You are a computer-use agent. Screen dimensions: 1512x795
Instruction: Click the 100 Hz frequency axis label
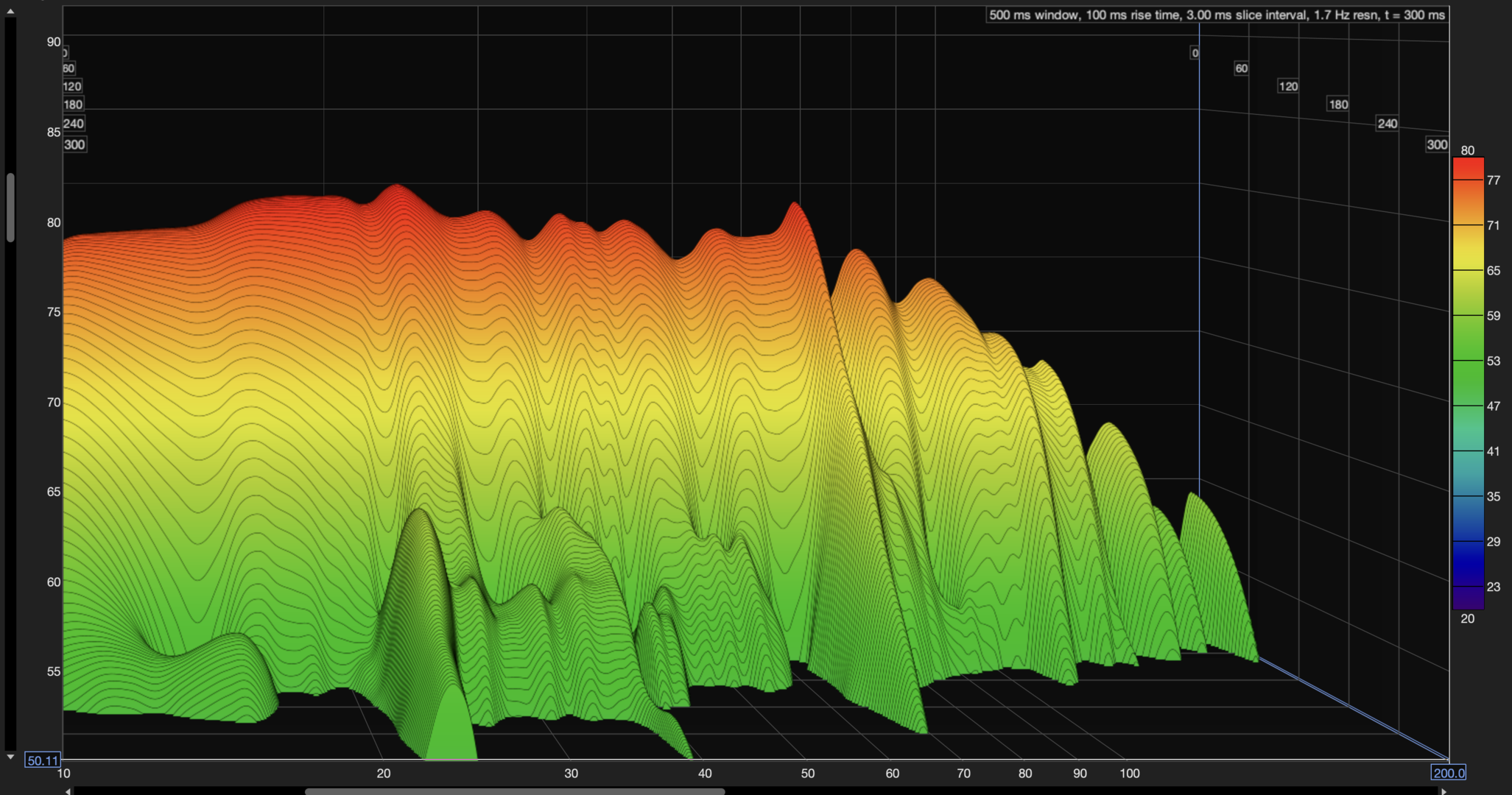click(1129, 773)
